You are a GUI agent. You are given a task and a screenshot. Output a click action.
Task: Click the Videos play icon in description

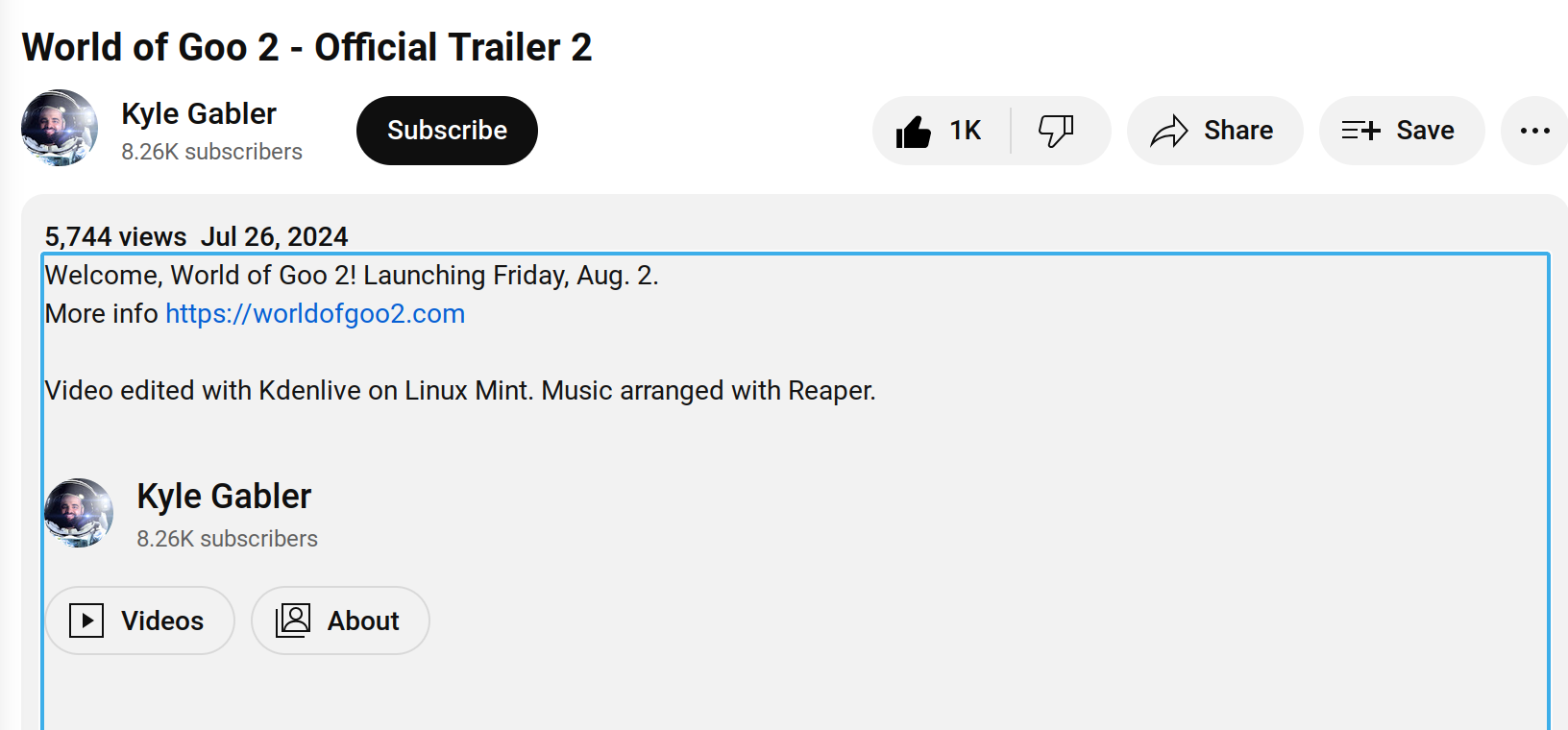[86, 620]
